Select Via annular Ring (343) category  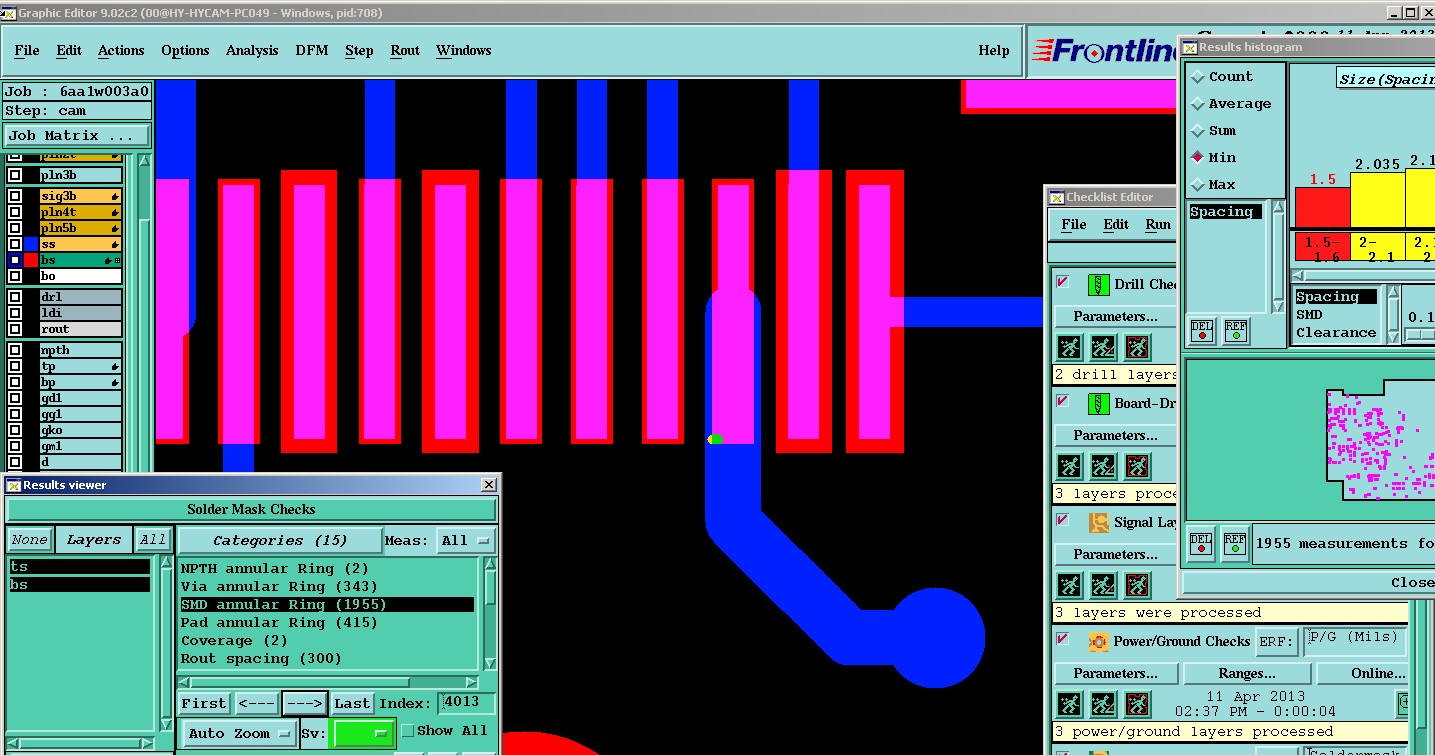point(327,586)
